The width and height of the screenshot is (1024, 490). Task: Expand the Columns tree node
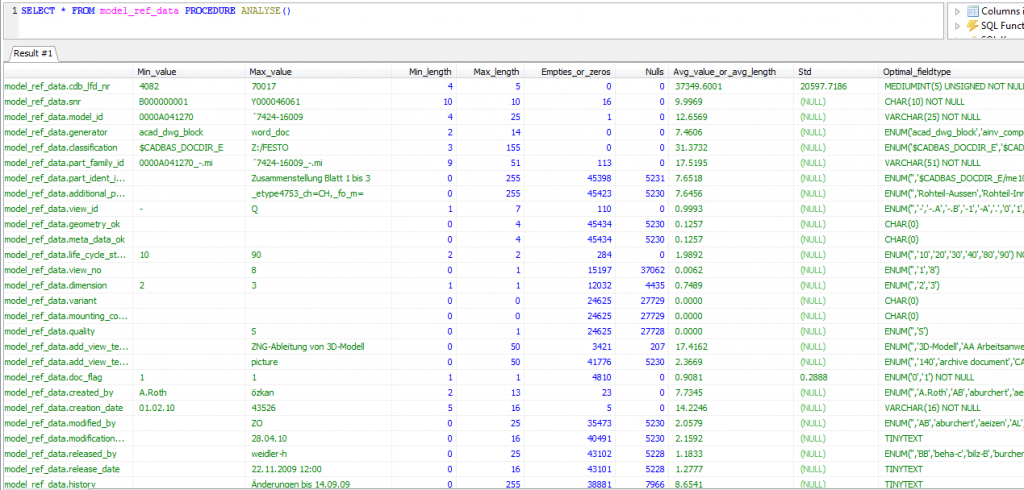tap(958, 10)
